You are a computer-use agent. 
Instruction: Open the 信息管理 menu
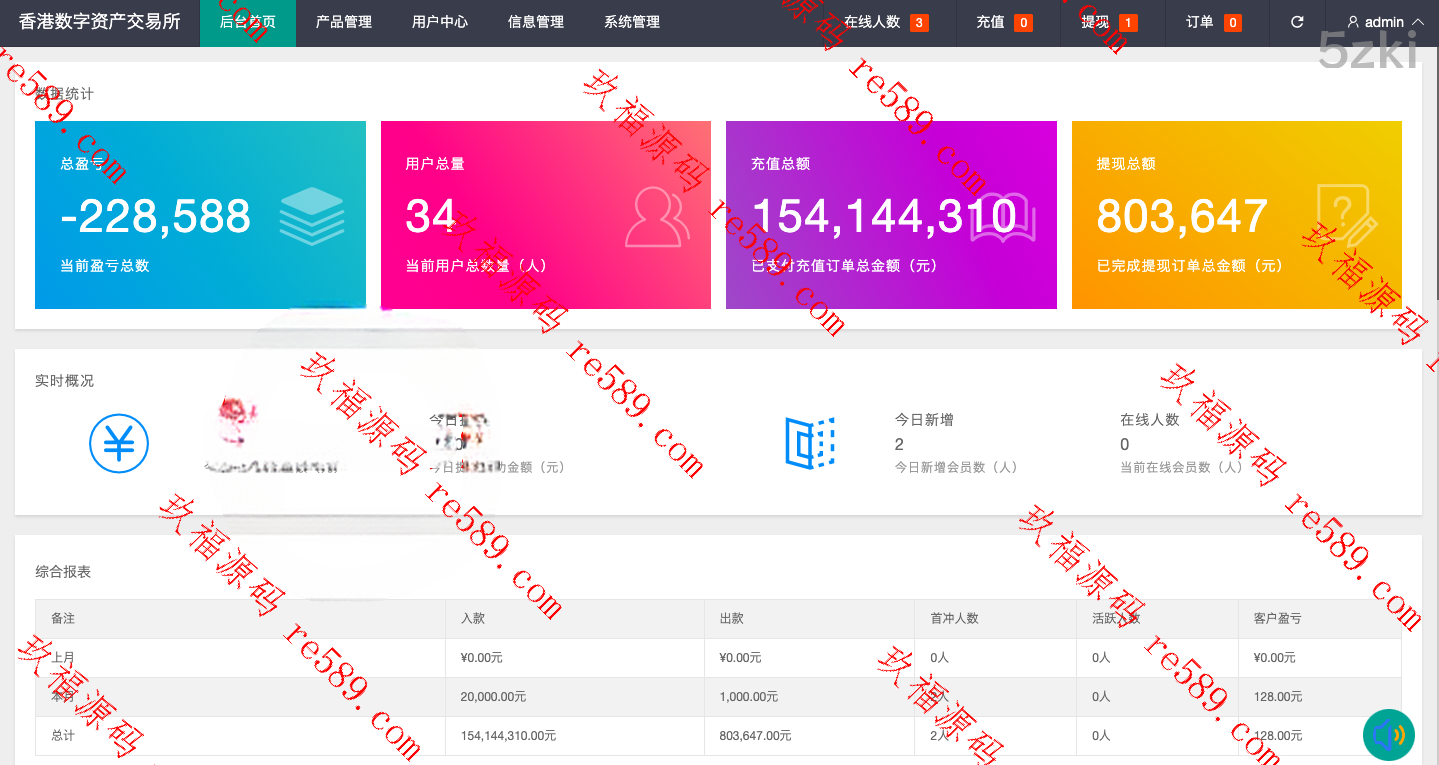point(535,22)
